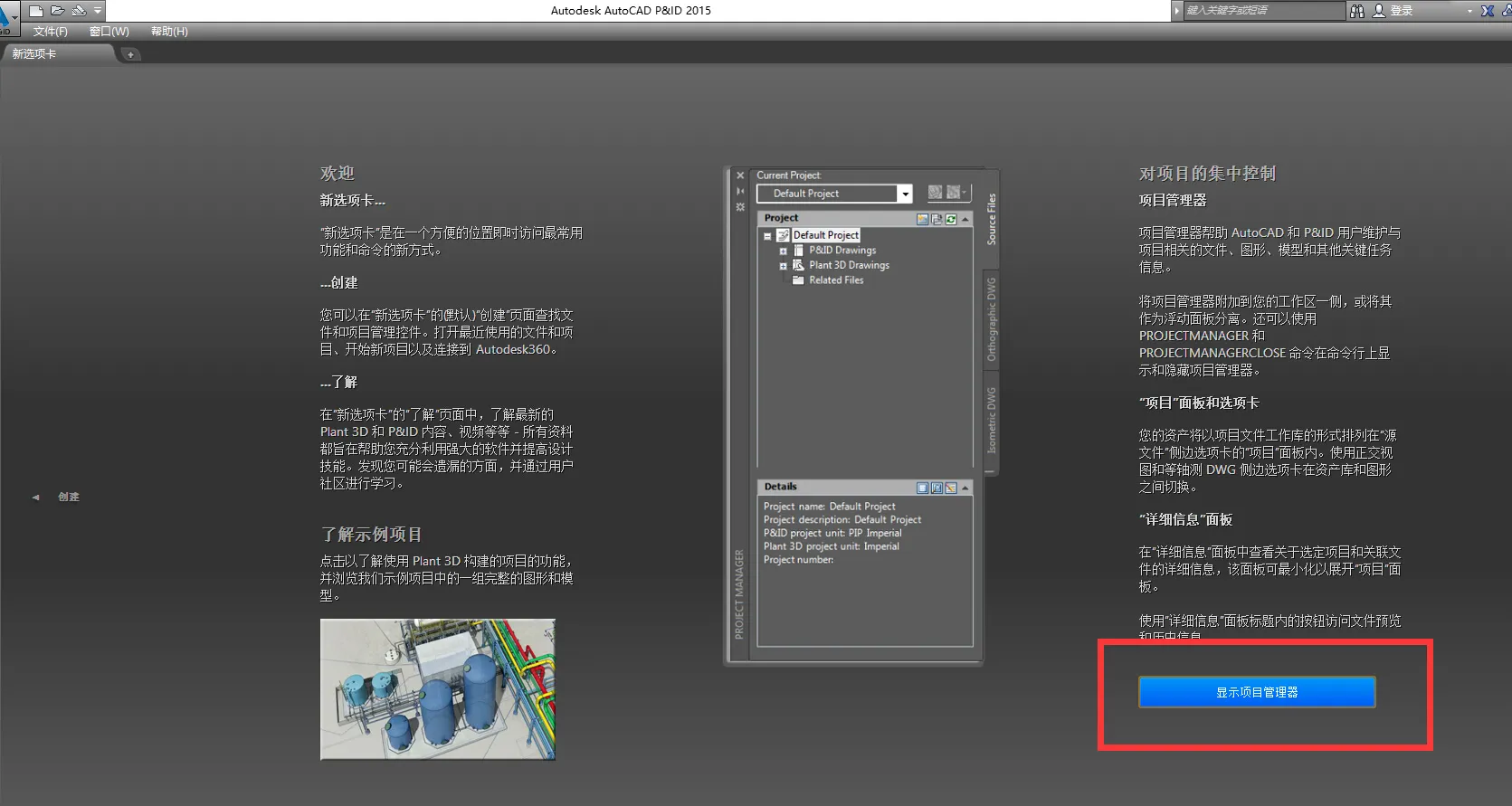The width and height of the screenshot is (1512, 806).
Task: Toggle auto-hide on Project Manager palette
Action: pyautogui.click(x=740, y=191)
